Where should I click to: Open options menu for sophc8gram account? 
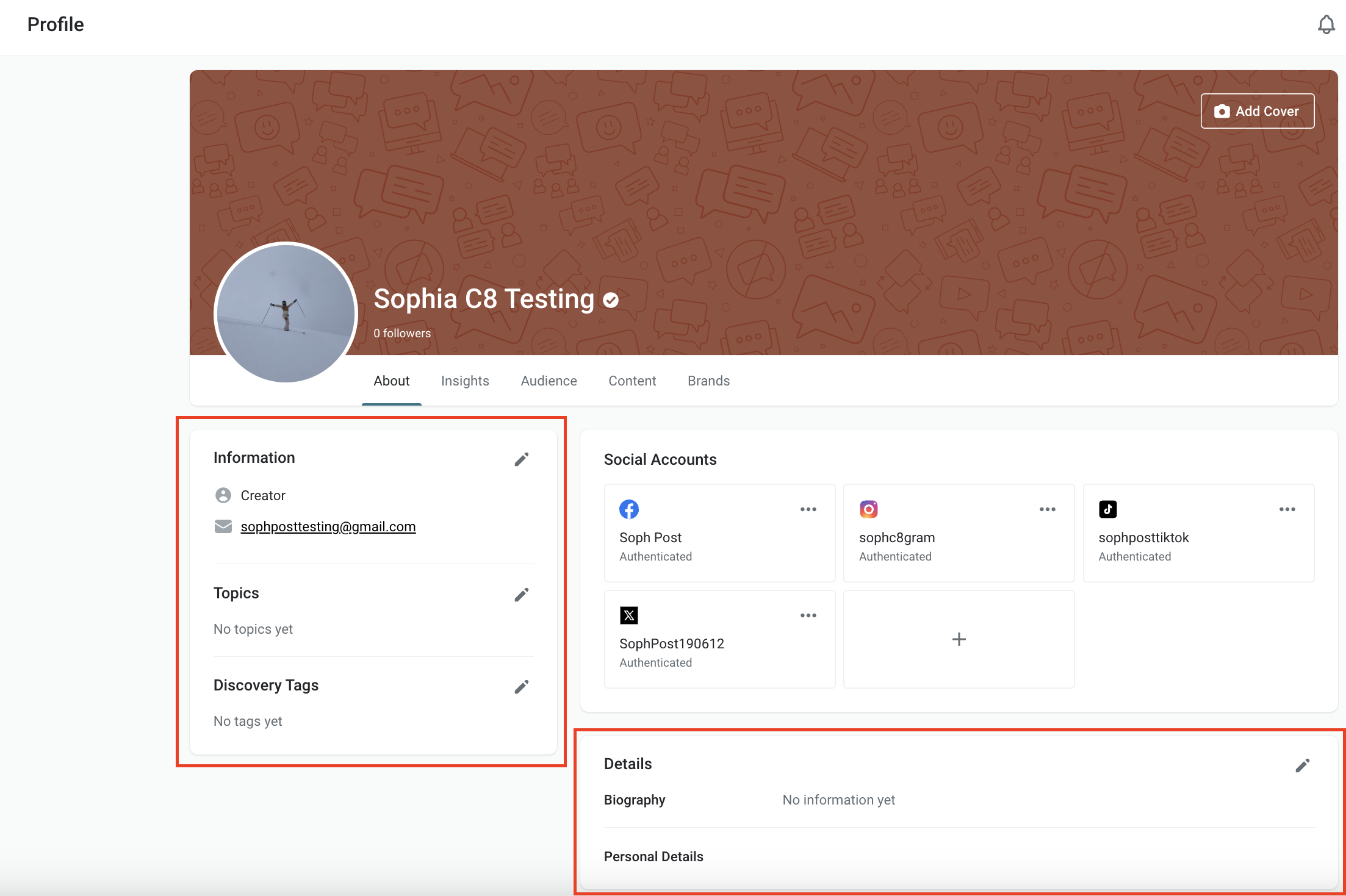pos(1048,509)
